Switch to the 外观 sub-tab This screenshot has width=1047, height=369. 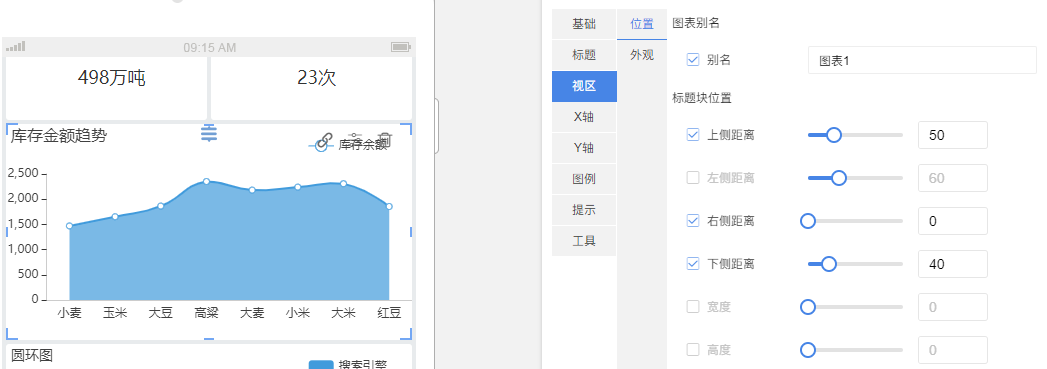(642, 55)
